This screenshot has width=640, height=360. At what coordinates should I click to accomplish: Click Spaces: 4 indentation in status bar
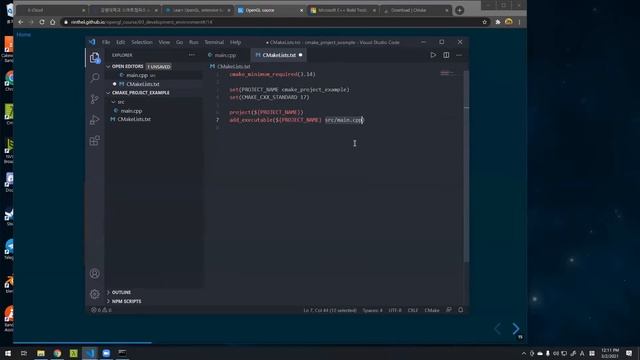tap(372, 310)
